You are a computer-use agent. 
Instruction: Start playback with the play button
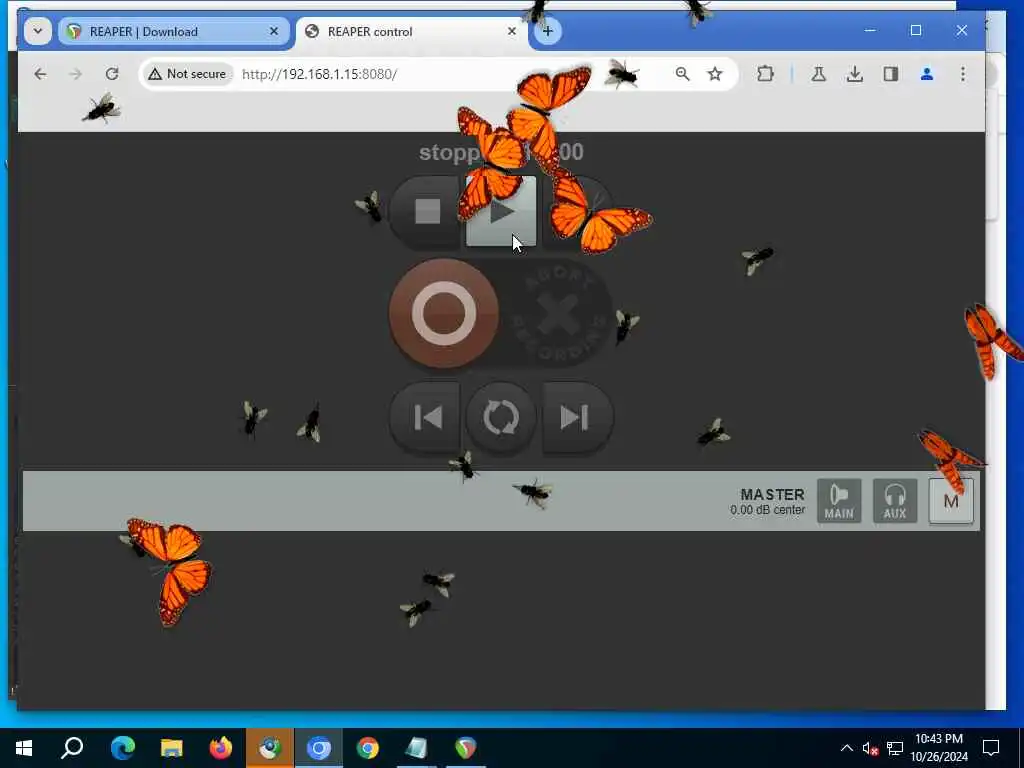[501, 212]
